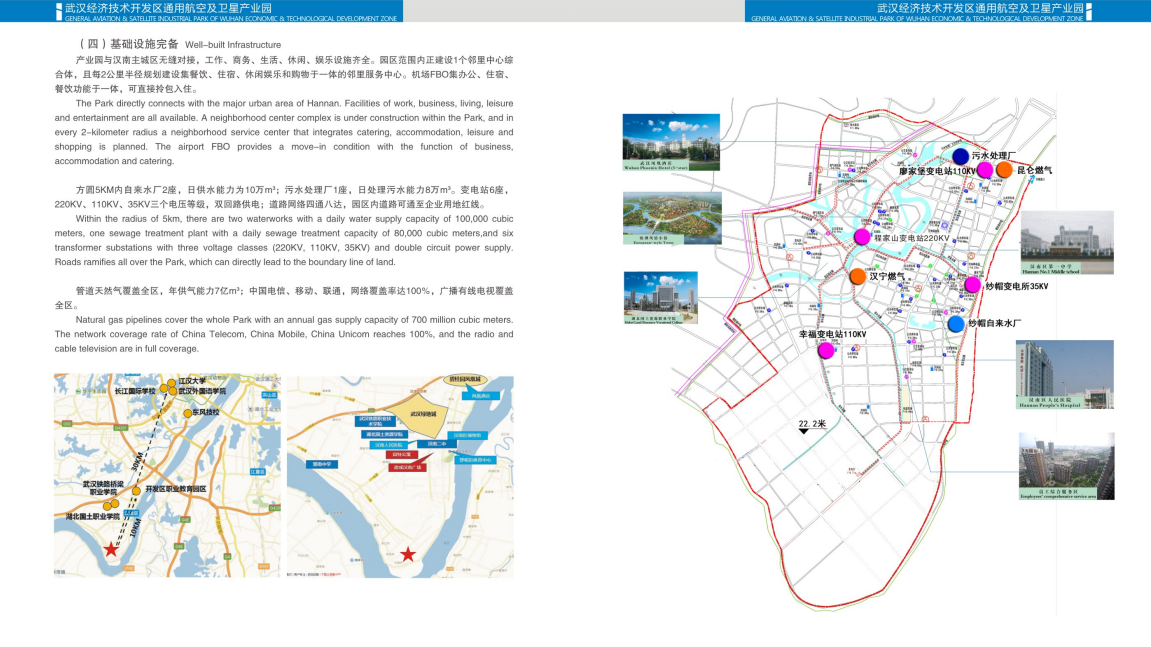Click the Chinese paragraph starting 产业园与汉南主城区

283,74
